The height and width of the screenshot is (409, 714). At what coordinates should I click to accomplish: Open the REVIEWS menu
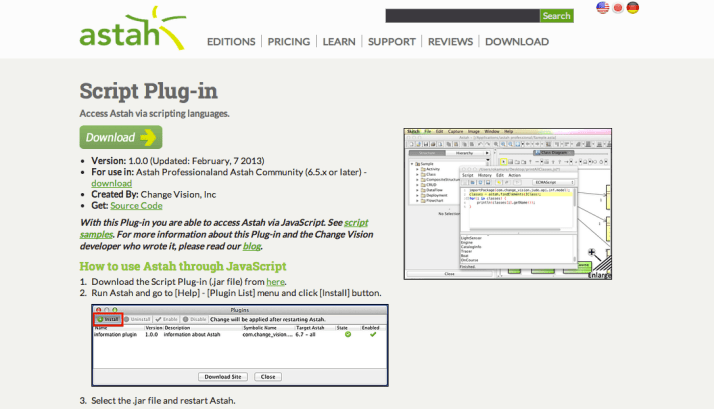tap(450, 42)
